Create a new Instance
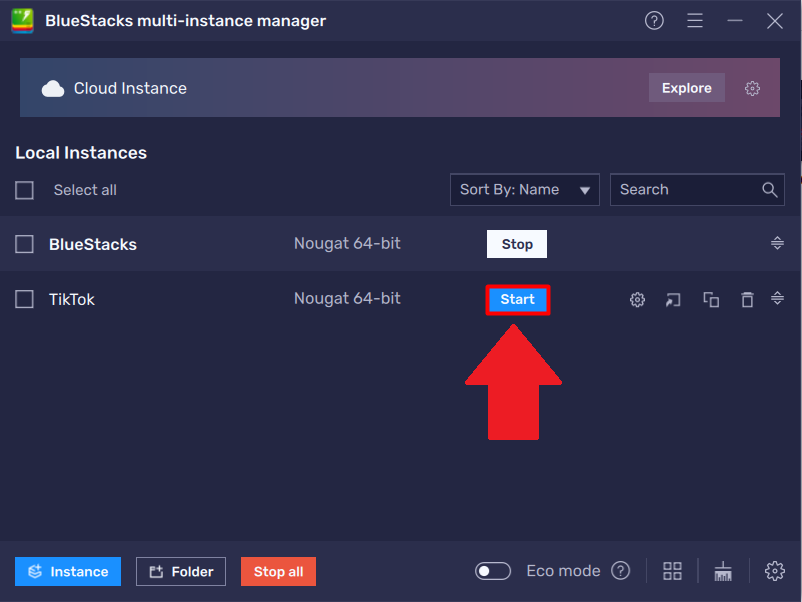The image size is (802, 602). pos(68,571)
